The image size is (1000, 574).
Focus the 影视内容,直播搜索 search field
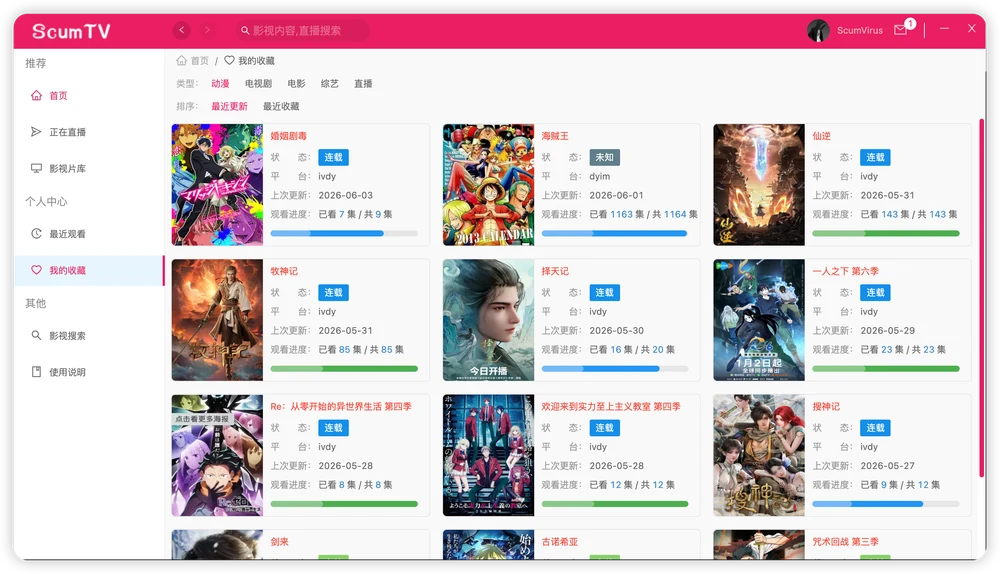tap(302, 30)
